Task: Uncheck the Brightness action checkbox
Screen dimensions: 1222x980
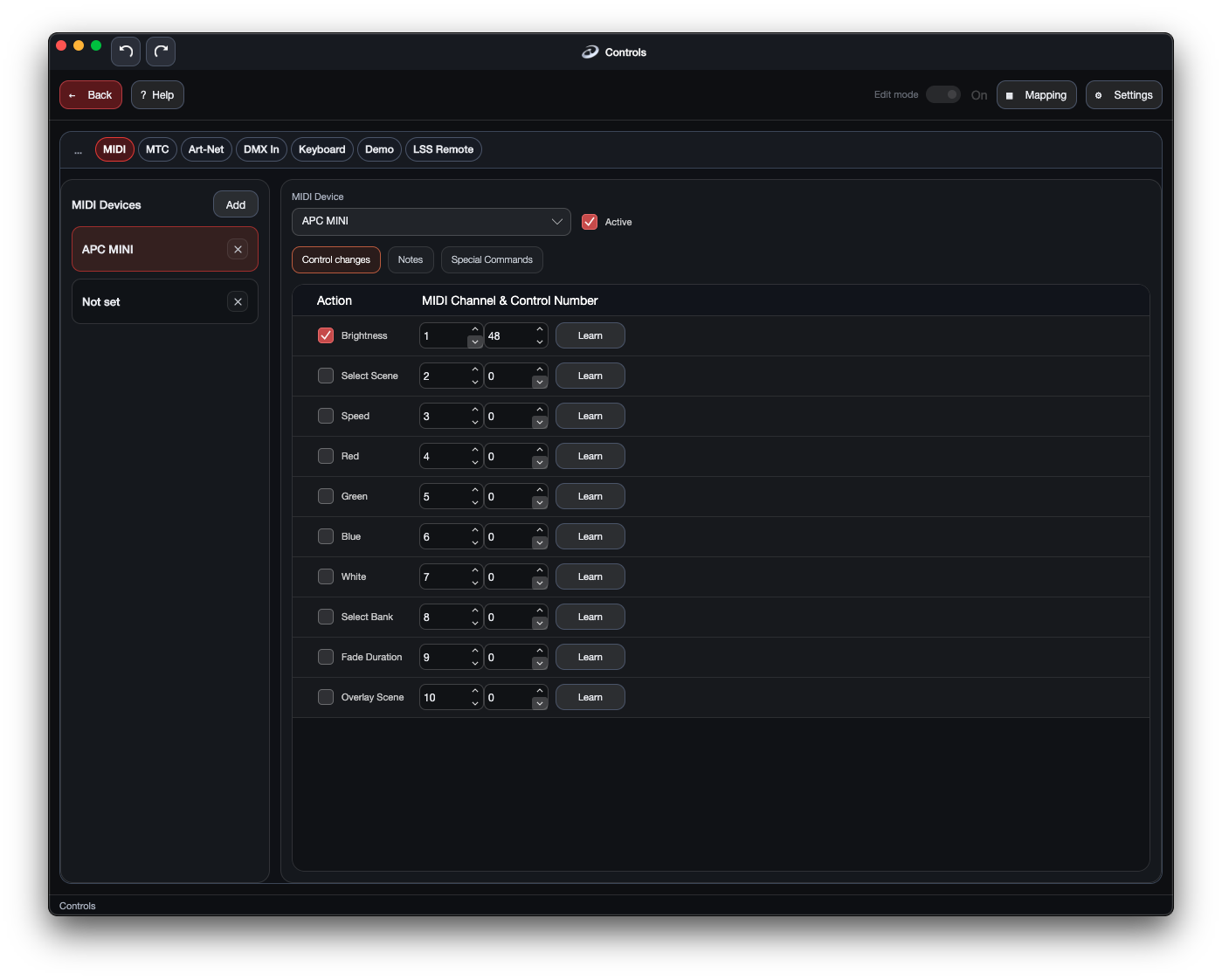Action: (x=326, y=335)
